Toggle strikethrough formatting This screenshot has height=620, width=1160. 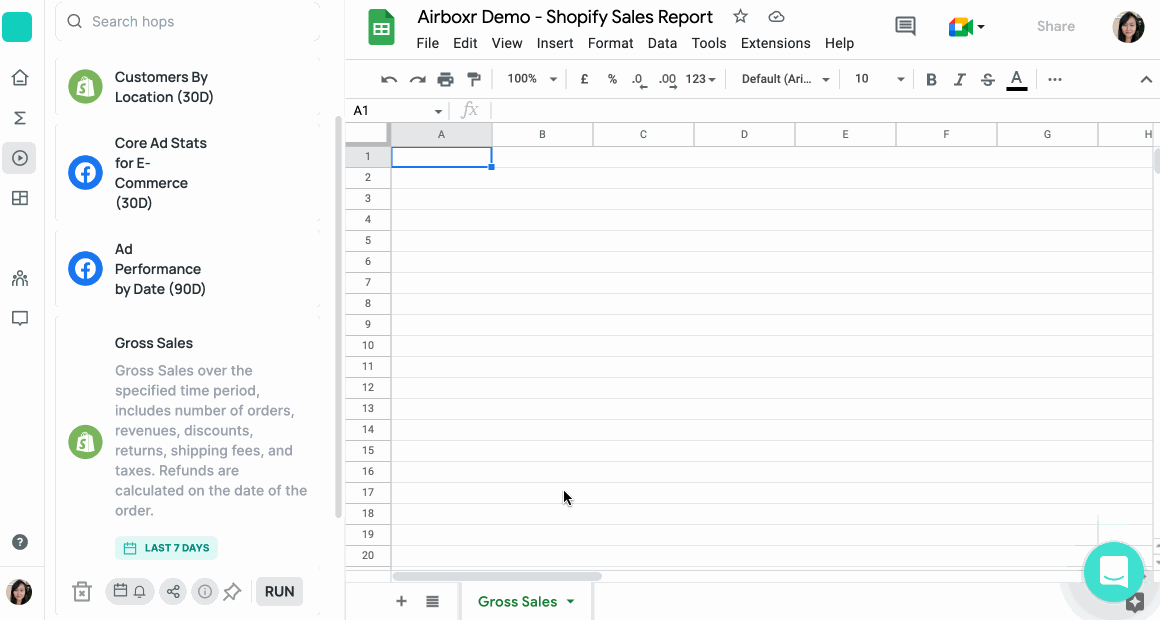[x=988, y=79]
